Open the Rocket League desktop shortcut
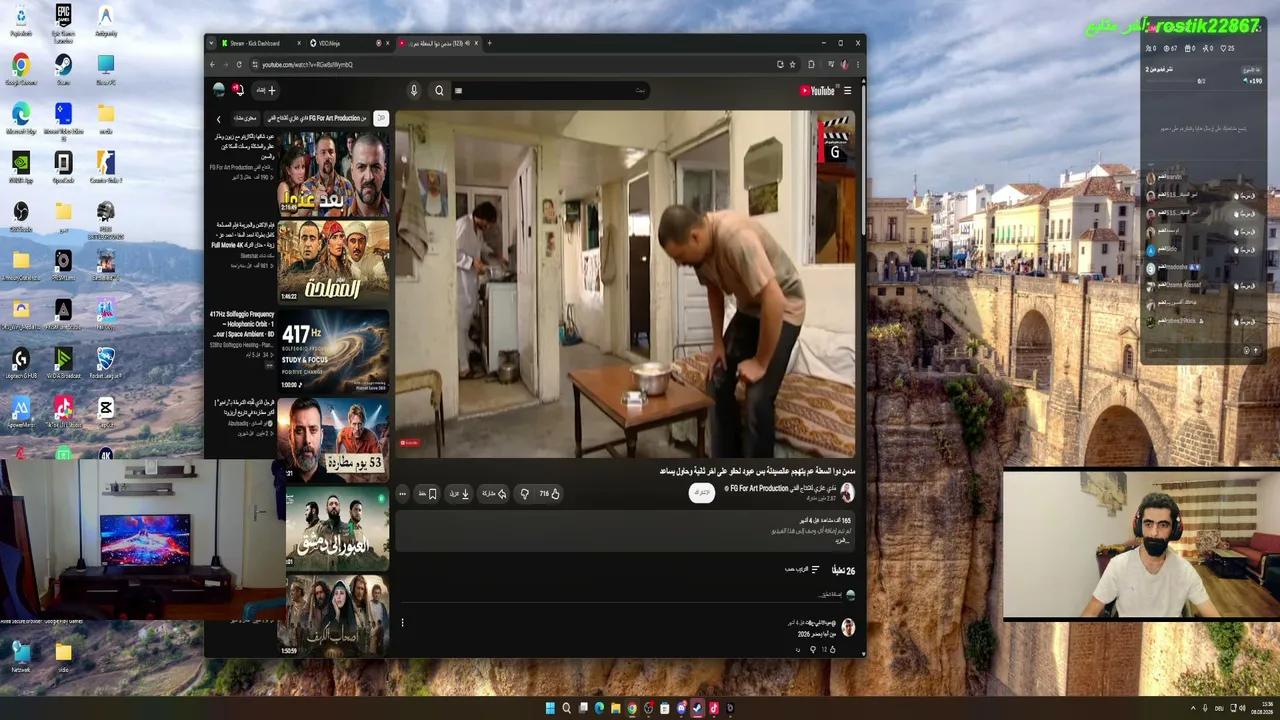Viewport: 1280px width, 720px height. (105, 364)
